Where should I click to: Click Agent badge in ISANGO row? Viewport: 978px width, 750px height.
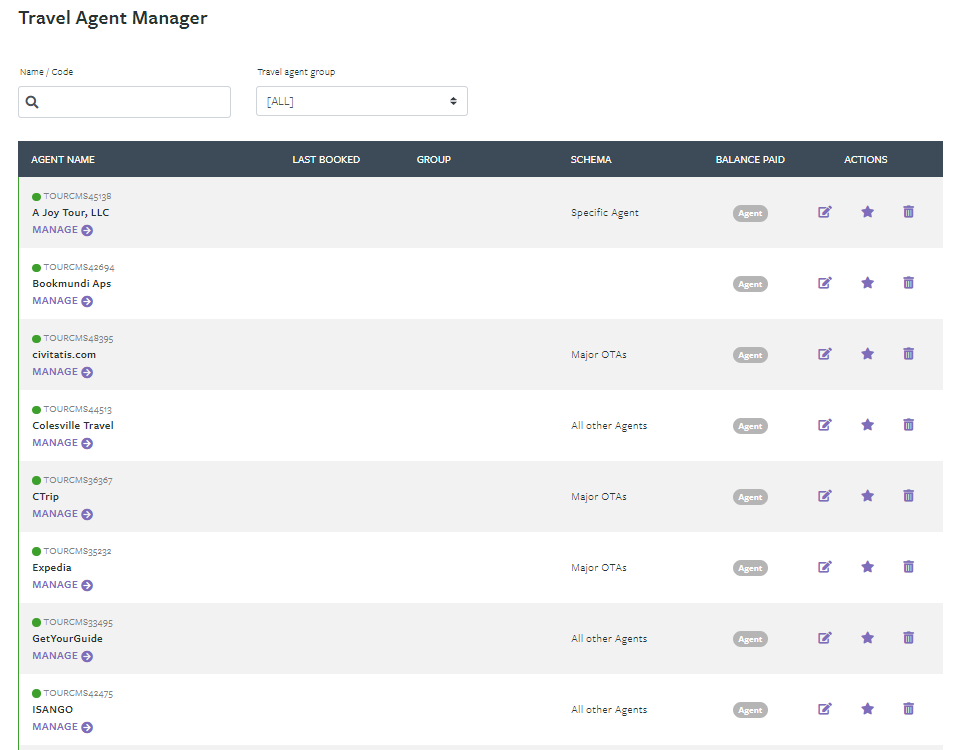coord(750,711)
